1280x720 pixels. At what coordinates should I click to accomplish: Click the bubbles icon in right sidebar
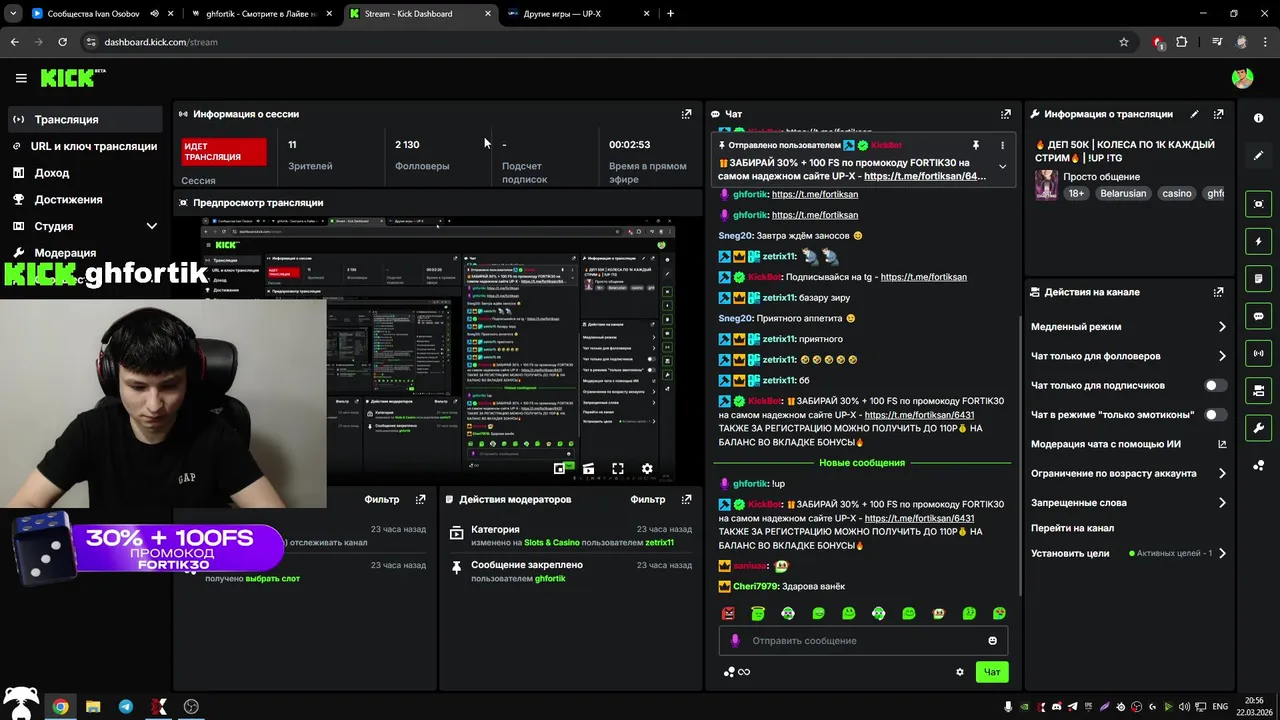coord(1258,465)
